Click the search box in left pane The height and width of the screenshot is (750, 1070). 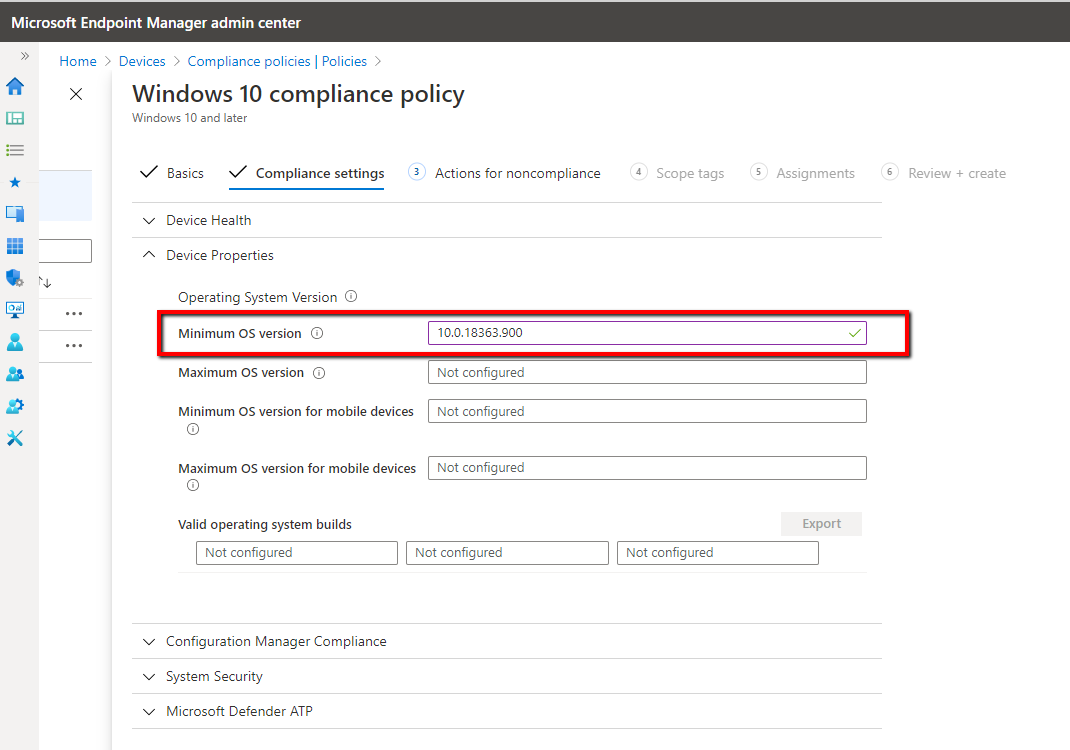click(66, 250)
